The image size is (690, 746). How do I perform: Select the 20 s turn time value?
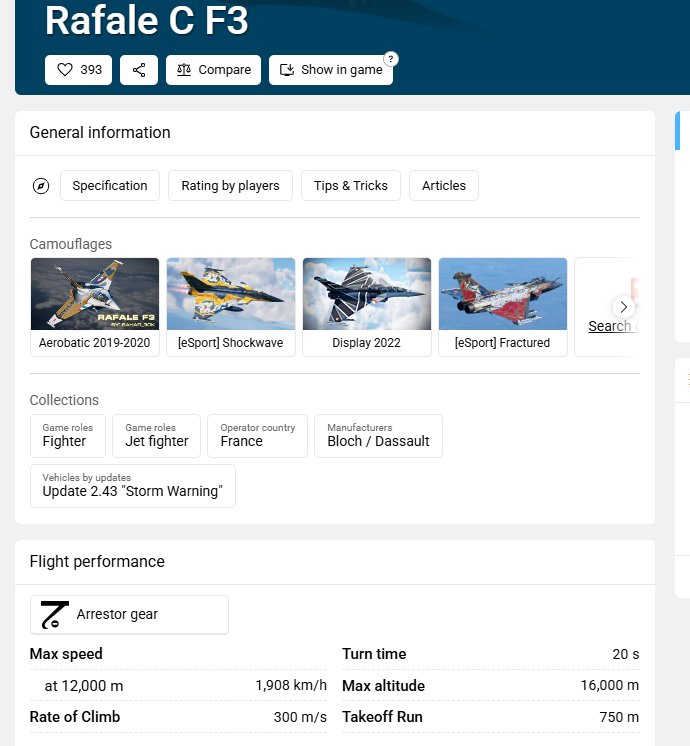(x=626, y=654)
